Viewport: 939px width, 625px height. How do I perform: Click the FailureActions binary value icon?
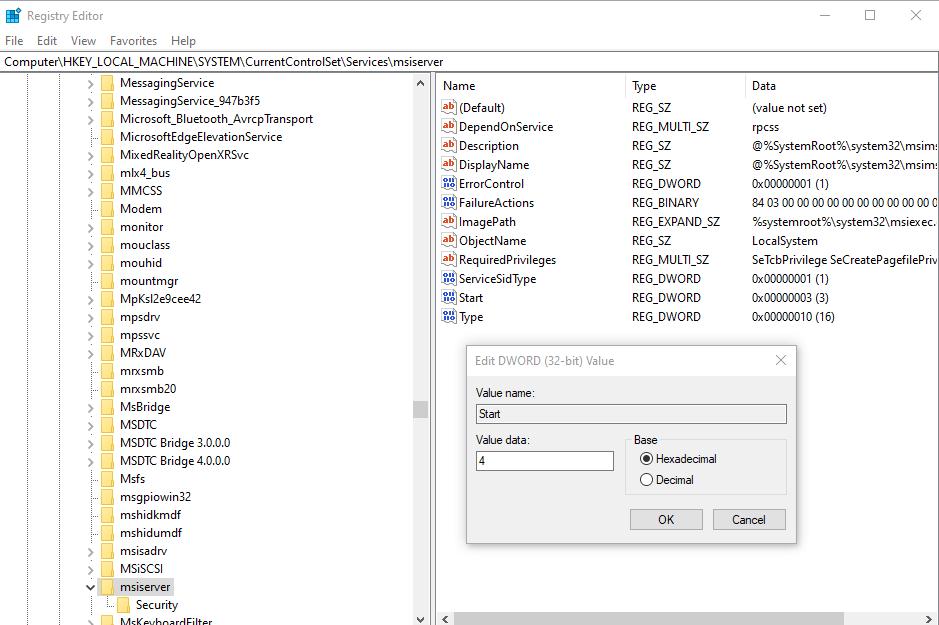pos(449,203)
